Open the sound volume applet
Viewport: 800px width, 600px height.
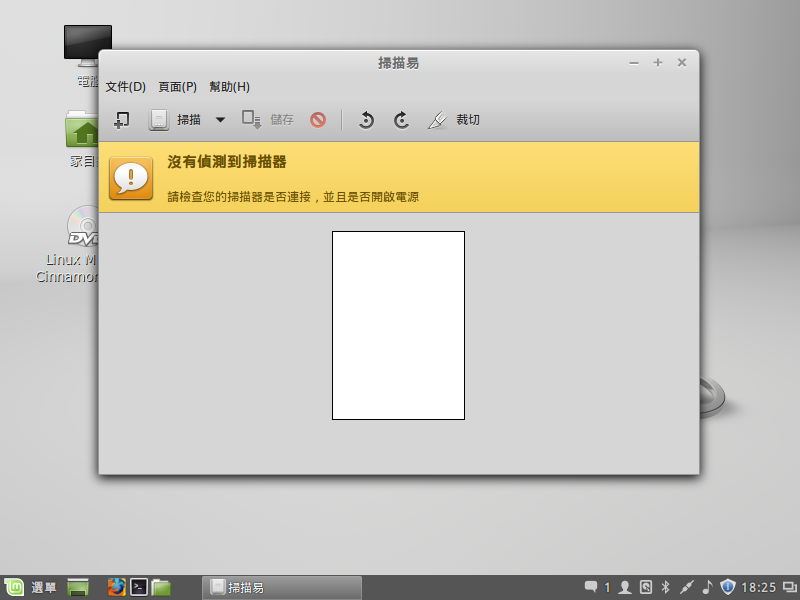(707, 587)
